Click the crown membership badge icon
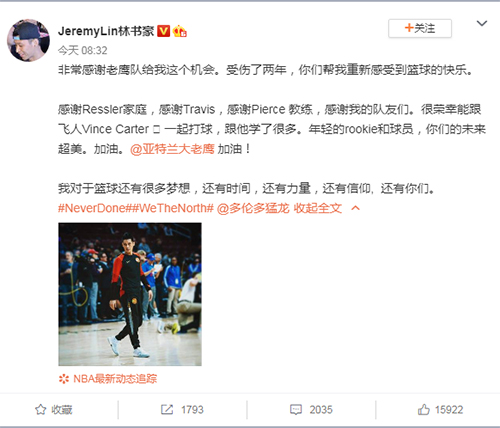This screenshot has height=428, width=500. click(180, 31)
